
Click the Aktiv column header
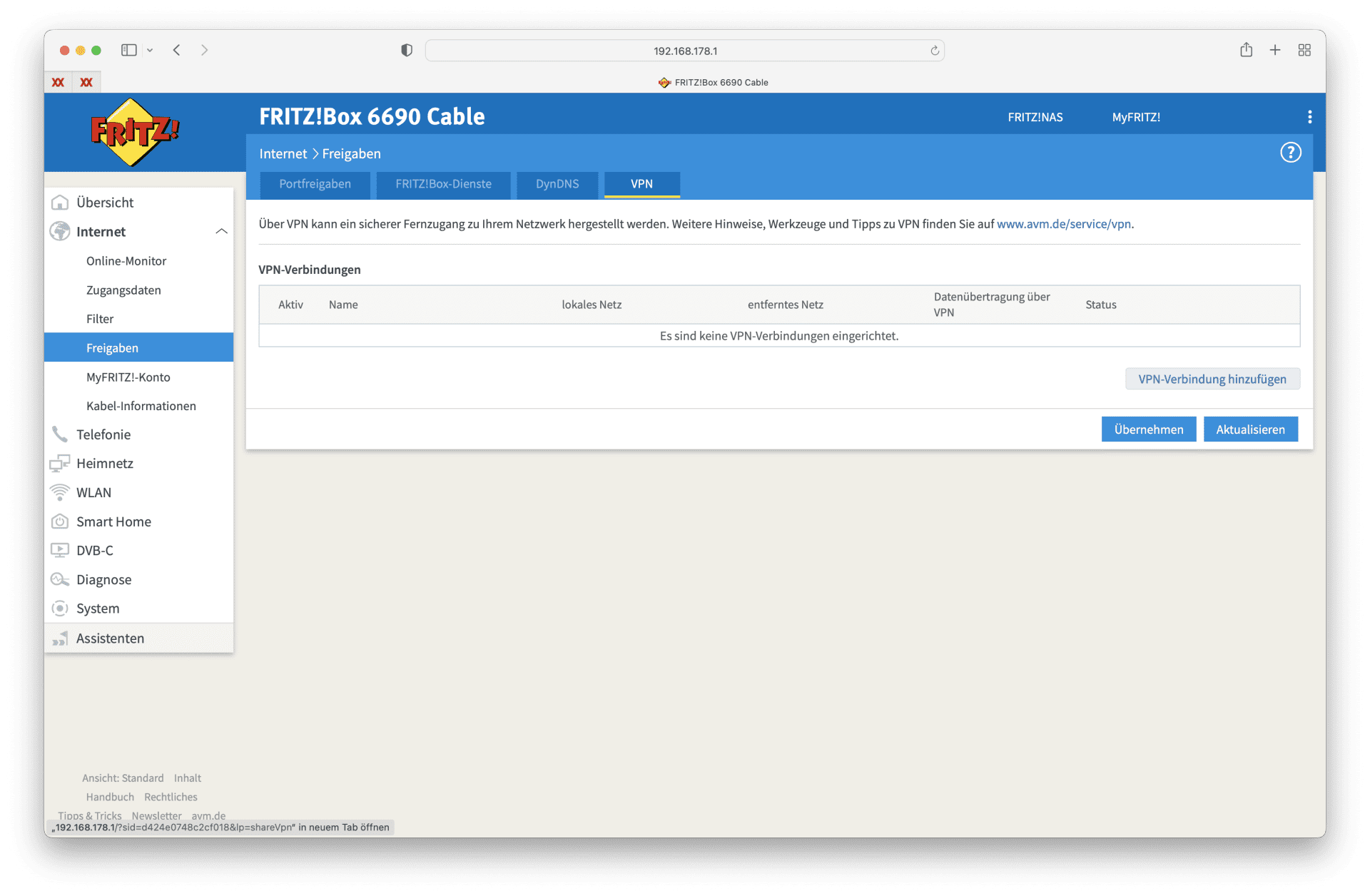(290, 305)
